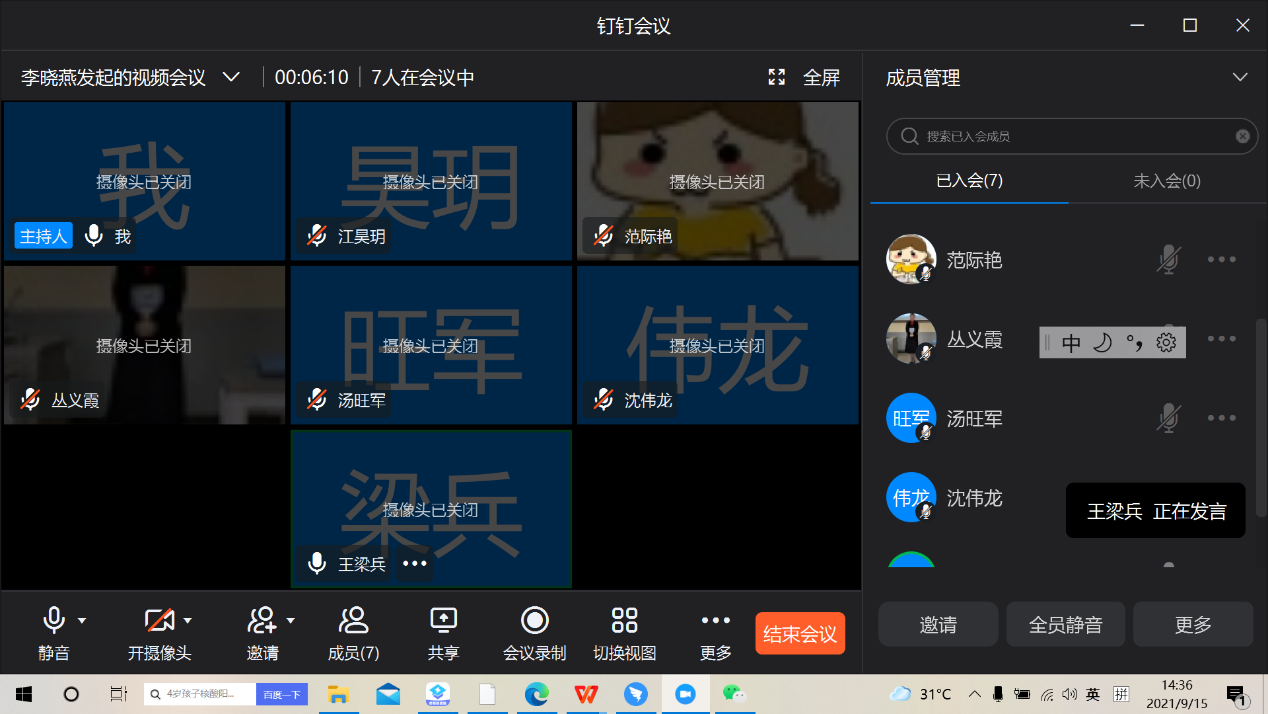
Task: Expand the meeting title dropdown
Action: pos(231,78)
